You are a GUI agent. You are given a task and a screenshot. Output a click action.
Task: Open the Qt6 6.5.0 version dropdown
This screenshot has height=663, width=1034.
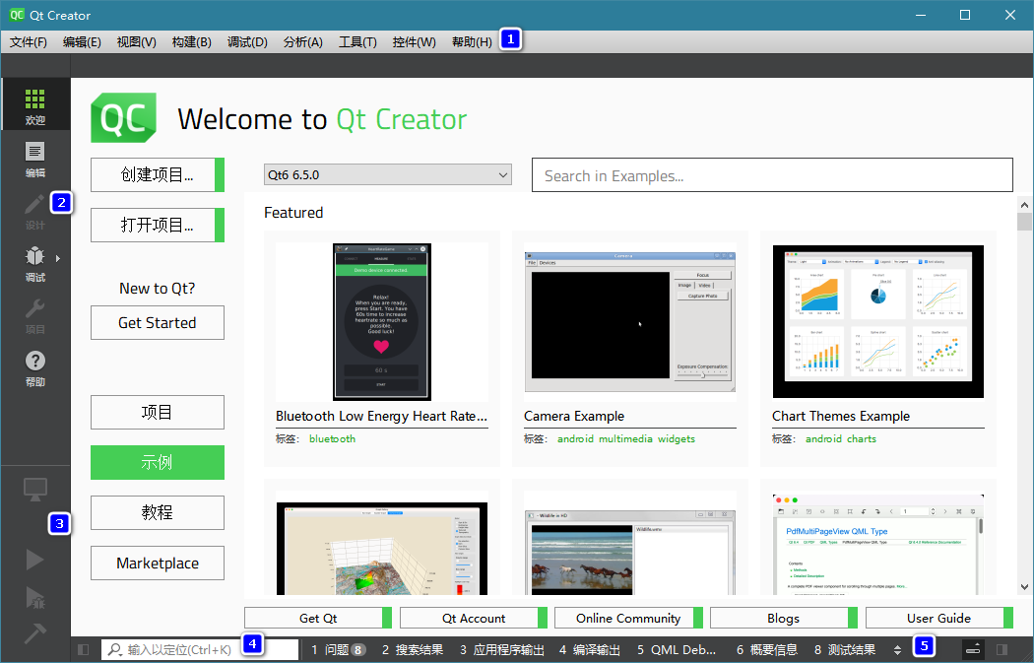(x=388, y=175)
